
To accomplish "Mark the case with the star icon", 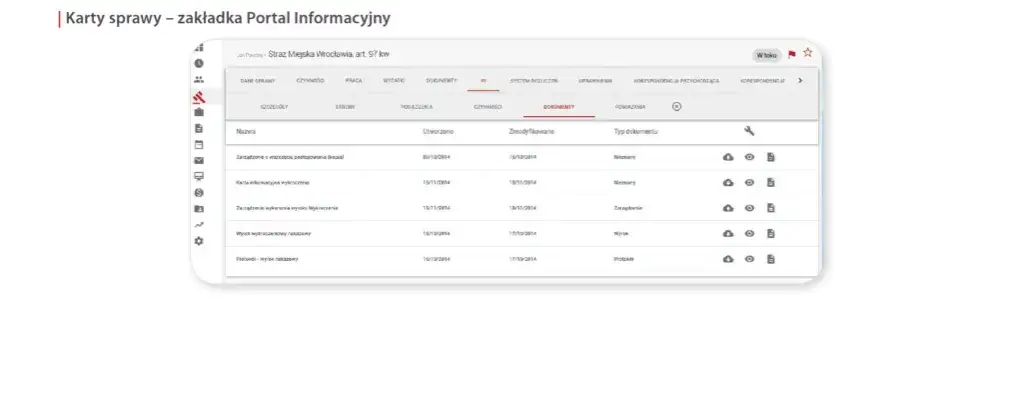I will (808, 53).
